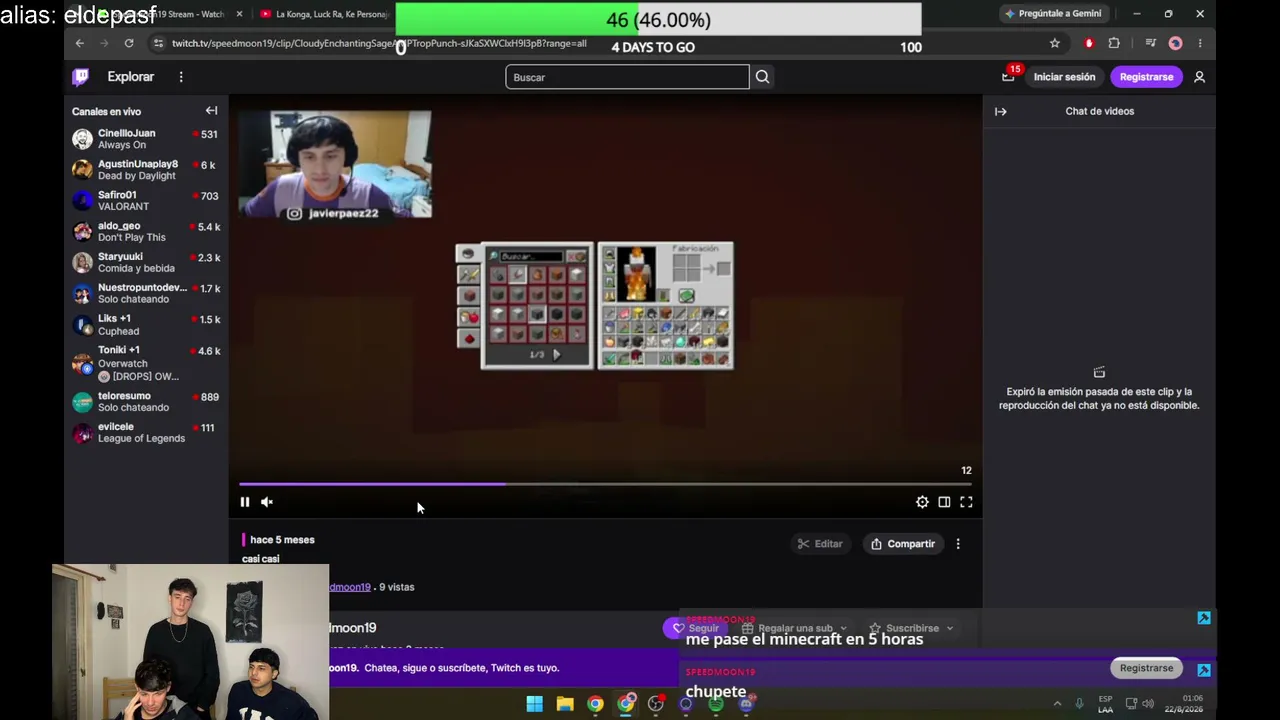This screenshot has height=720, width=1280.
Task: Click the Seguir follow button
Action: [695, 628]
